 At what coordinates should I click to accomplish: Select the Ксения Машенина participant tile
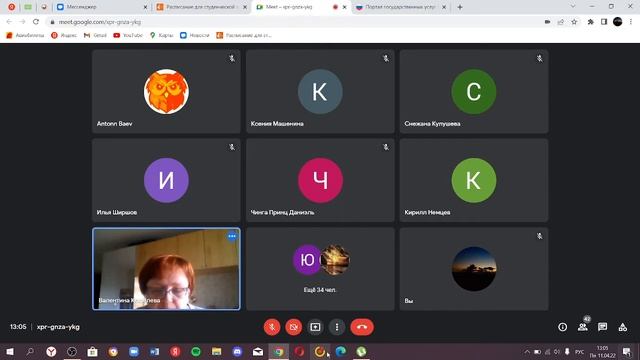pyautogui.click(x=320, y=91)
